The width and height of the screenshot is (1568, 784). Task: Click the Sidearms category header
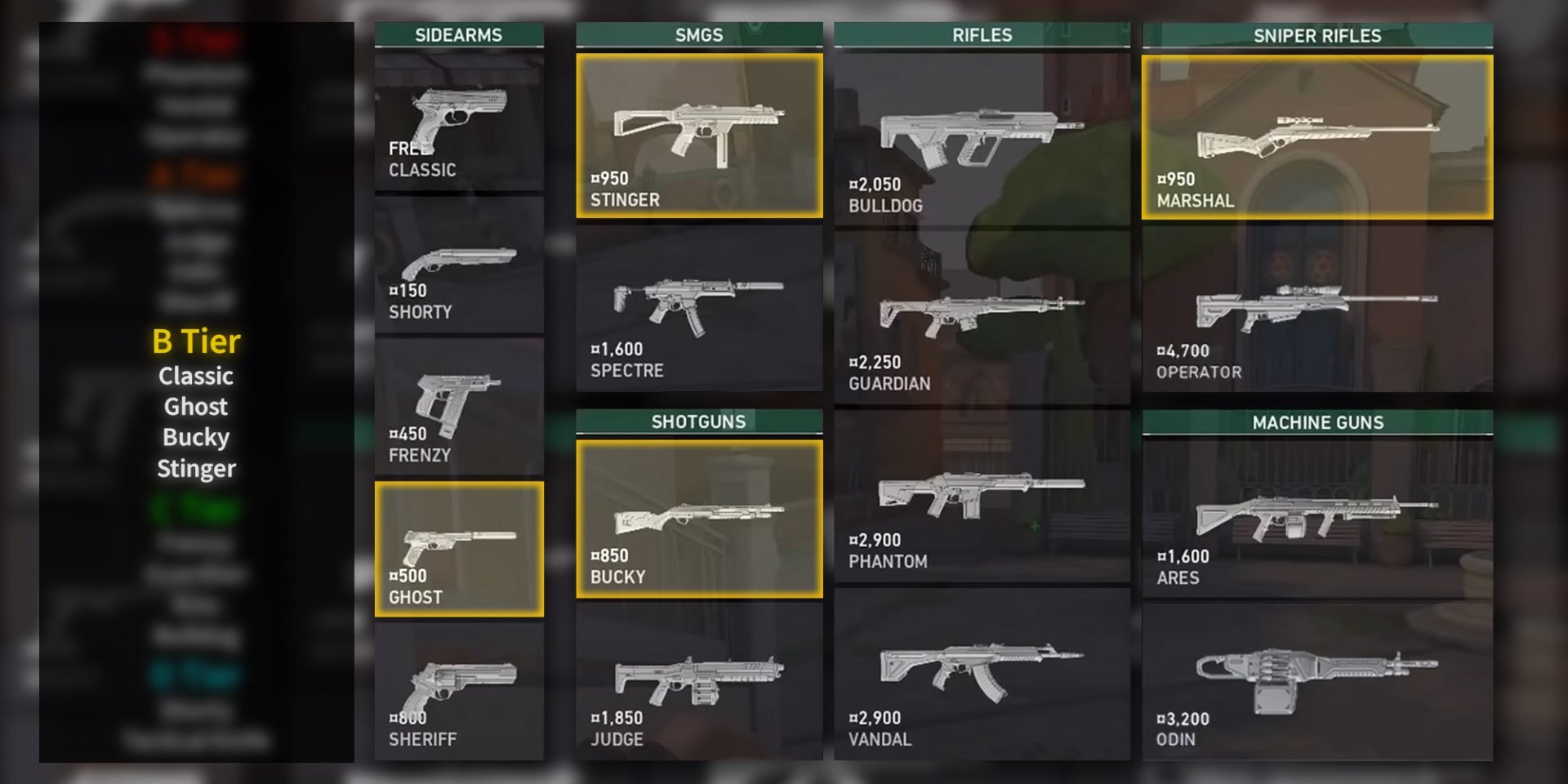click(459, 35)
